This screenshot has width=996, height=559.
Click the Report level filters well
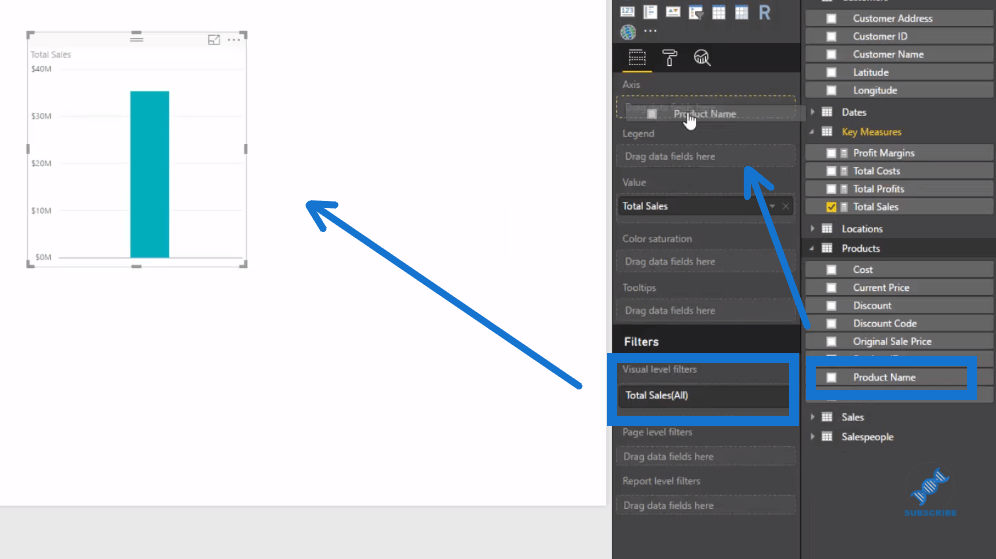pos(705,506)
